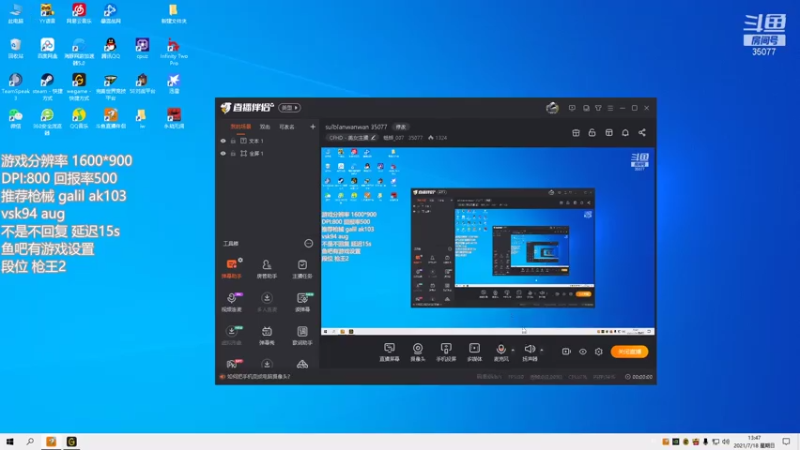Click the gift box icon above preview

click(576, 133)
